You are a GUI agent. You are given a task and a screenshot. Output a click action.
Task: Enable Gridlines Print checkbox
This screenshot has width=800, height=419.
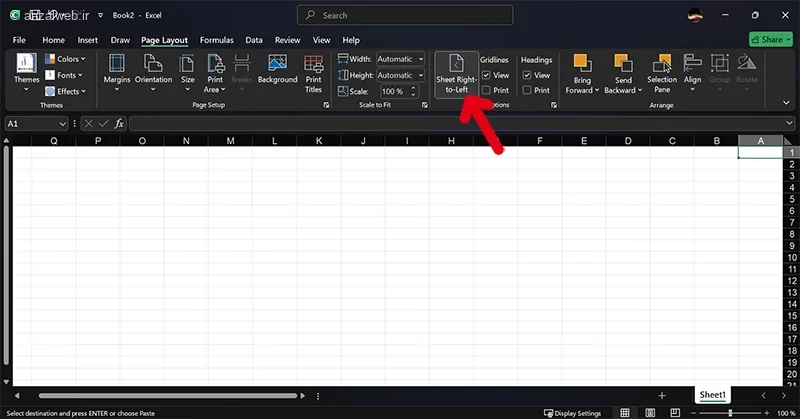[x=486, y=90]
